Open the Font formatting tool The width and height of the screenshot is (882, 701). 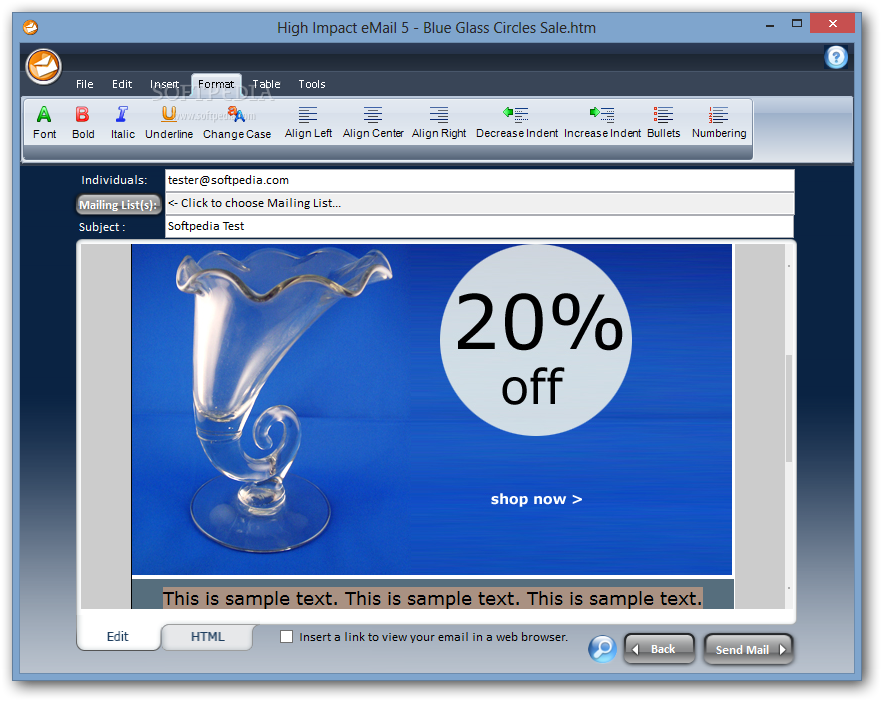click(x=44, y=122)
